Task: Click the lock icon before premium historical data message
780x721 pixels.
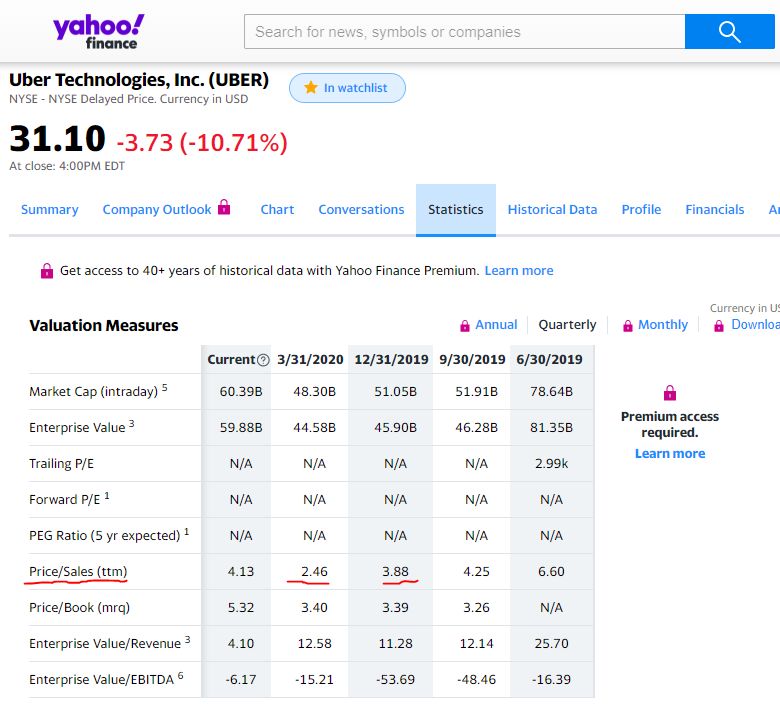Action: (47, 271)
